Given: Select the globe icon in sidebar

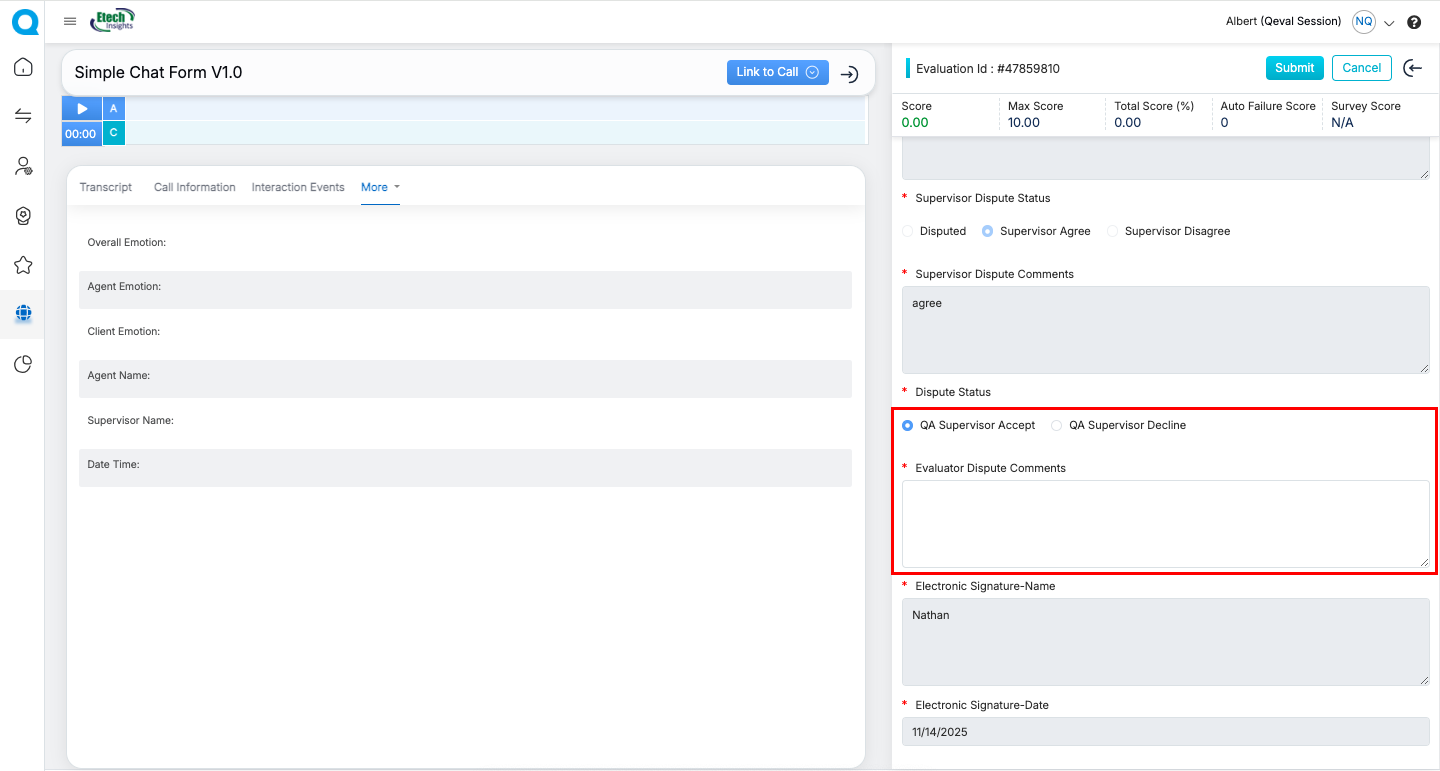Looking at the screenshot, I should click(x=23, y=314).
